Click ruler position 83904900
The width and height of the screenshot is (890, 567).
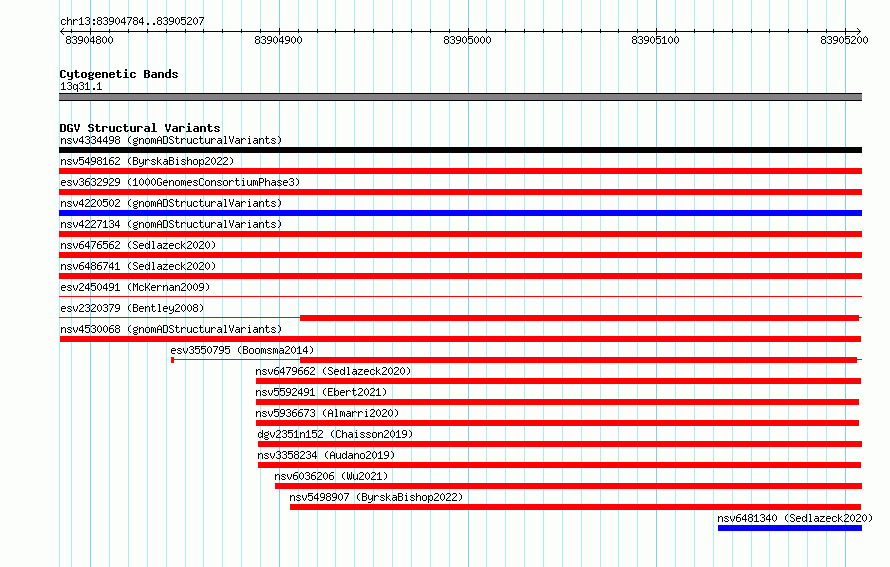(278, 40)
